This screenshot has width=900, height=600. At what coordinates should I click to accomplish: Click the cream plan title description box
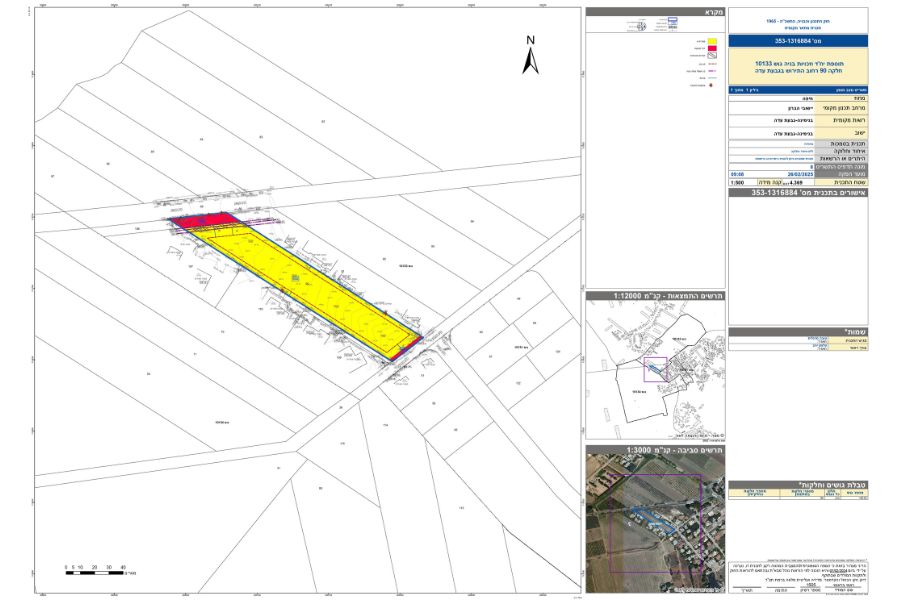798,67
